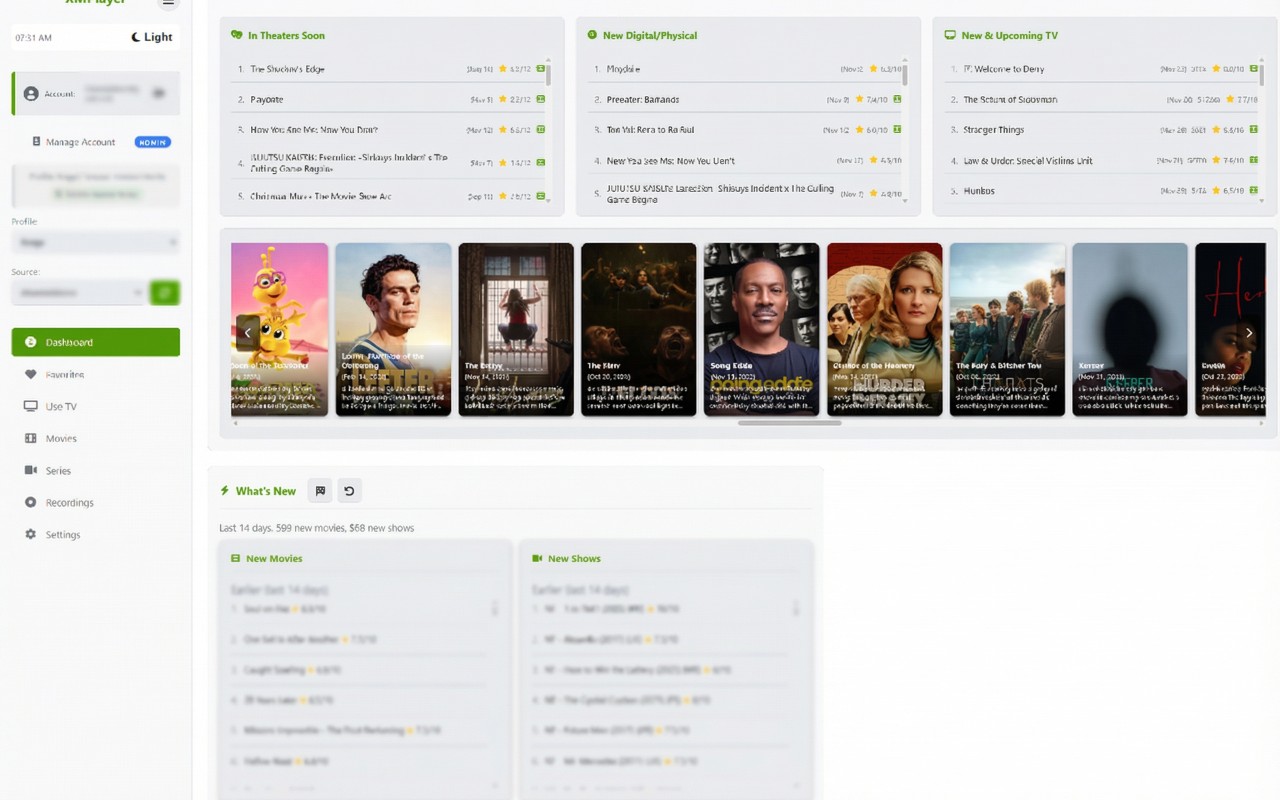Click green icon on fifth New & Upcoming TV row

click(1254, 190)
